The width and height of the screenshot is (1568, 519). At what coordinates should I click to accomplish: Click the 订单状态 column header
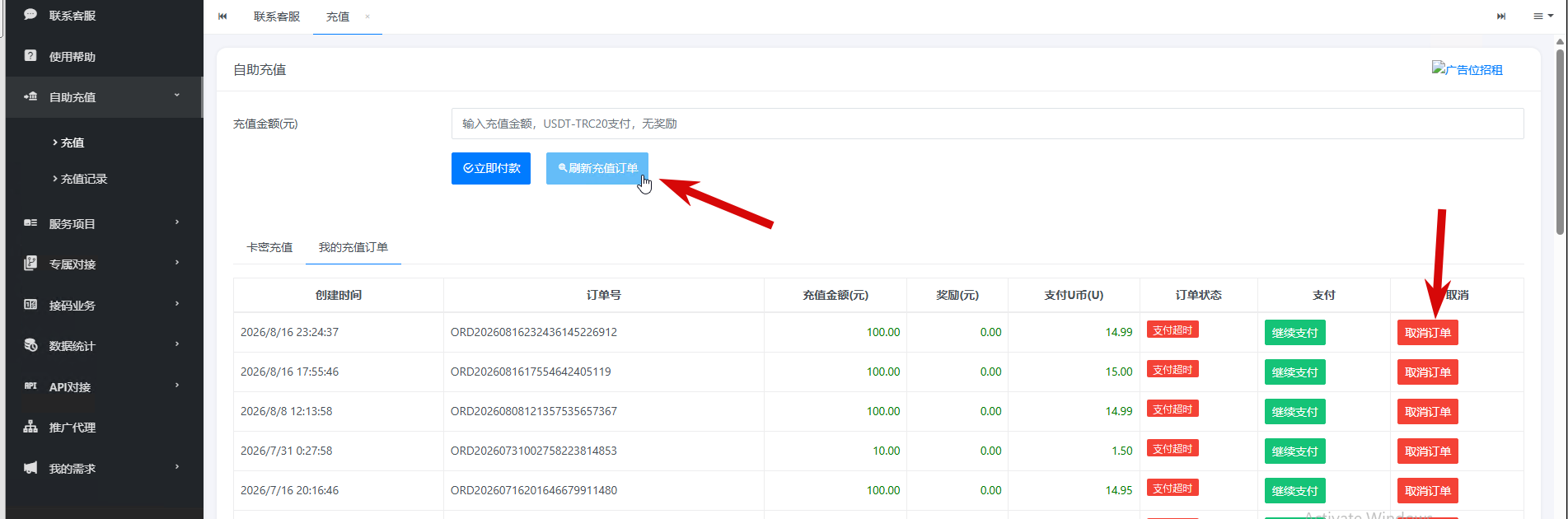[x=1199, y=295]
